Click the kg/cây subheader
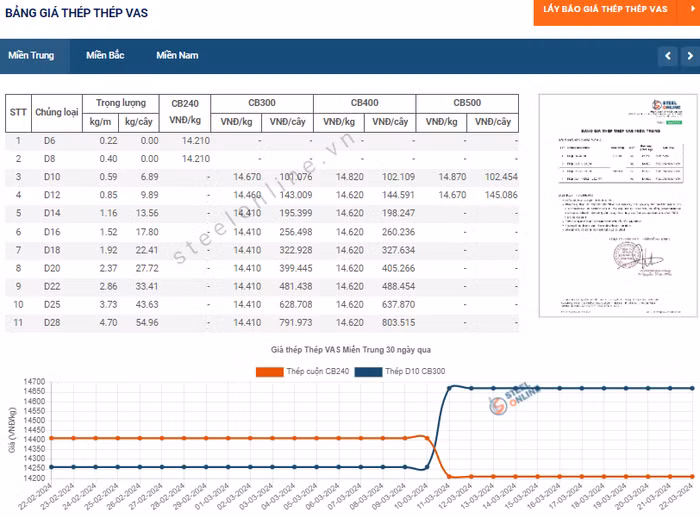The width and height of the screenshot is (700, 518). 139,122
